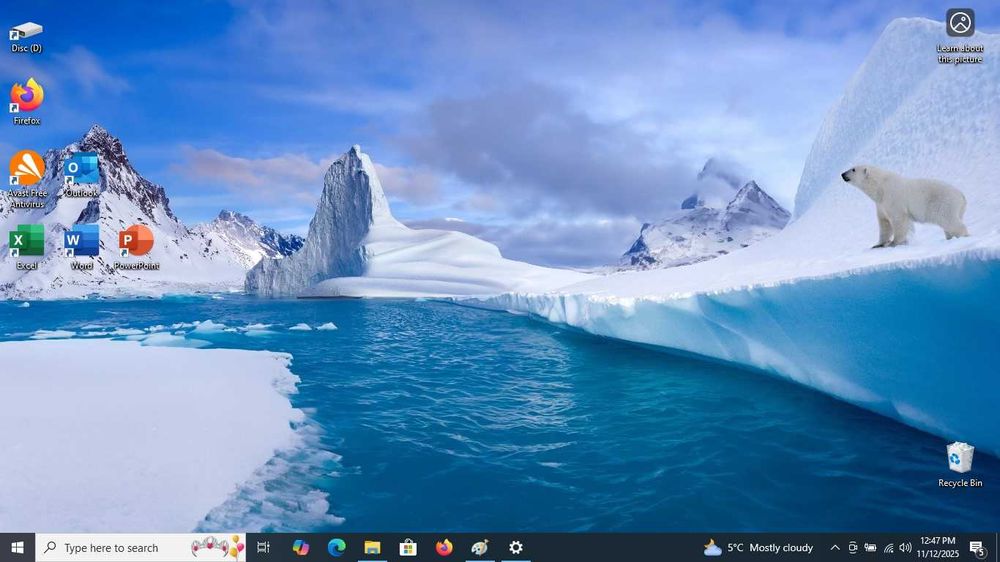
Task: Select the PowerPoint desktop shortcut
Action: click(136, 247)
